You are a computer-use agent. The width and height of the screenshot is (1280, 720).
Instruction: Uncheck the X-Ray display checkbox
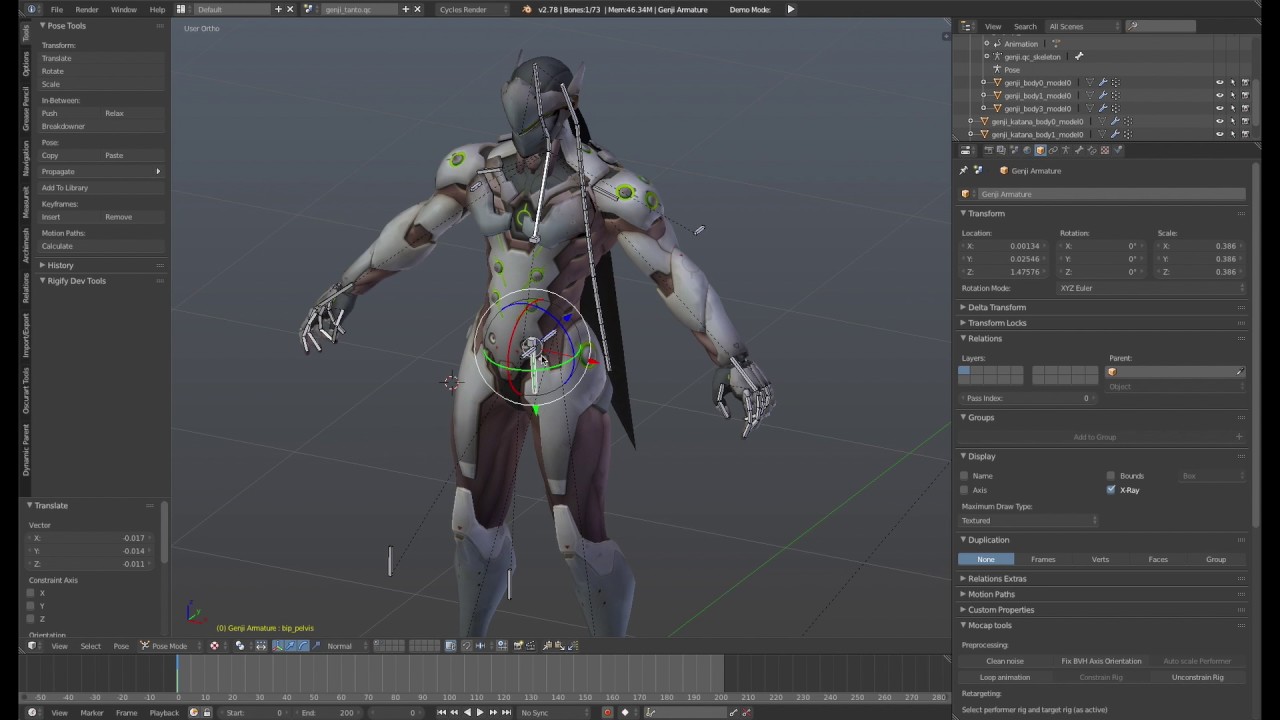coord(1111,490)
